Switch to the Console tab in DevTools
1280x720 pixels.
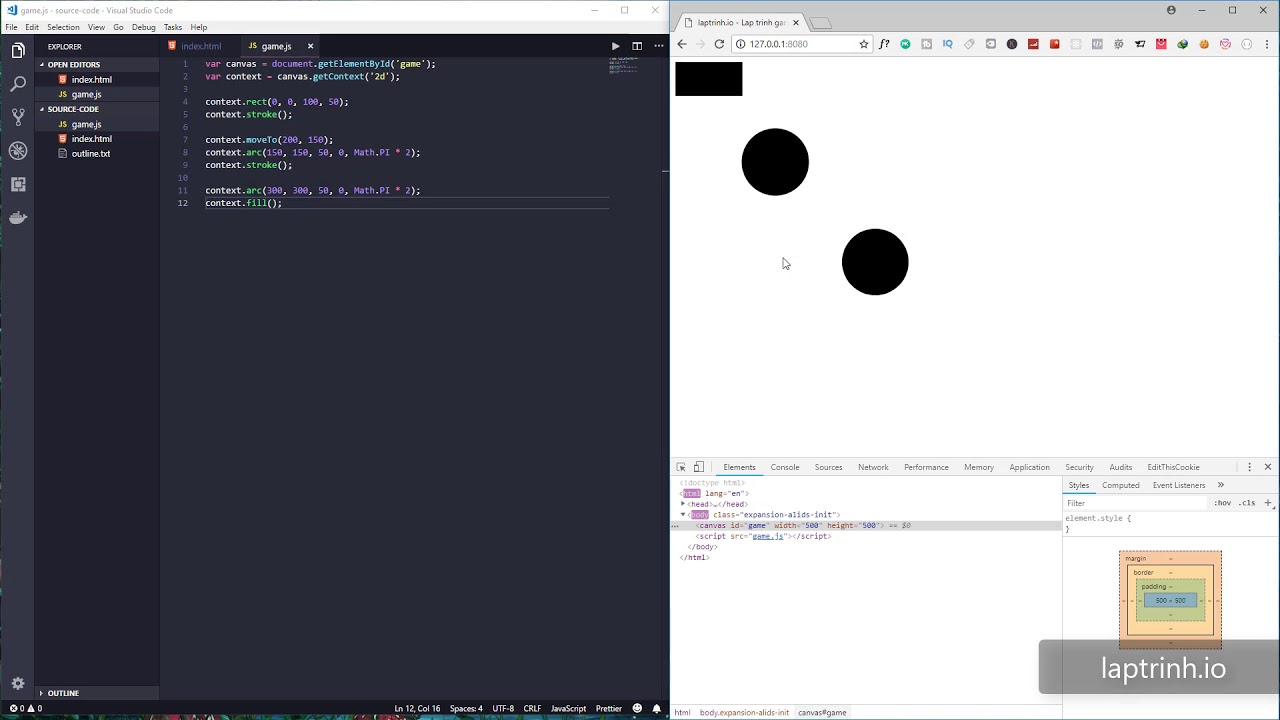coord(785,467)
